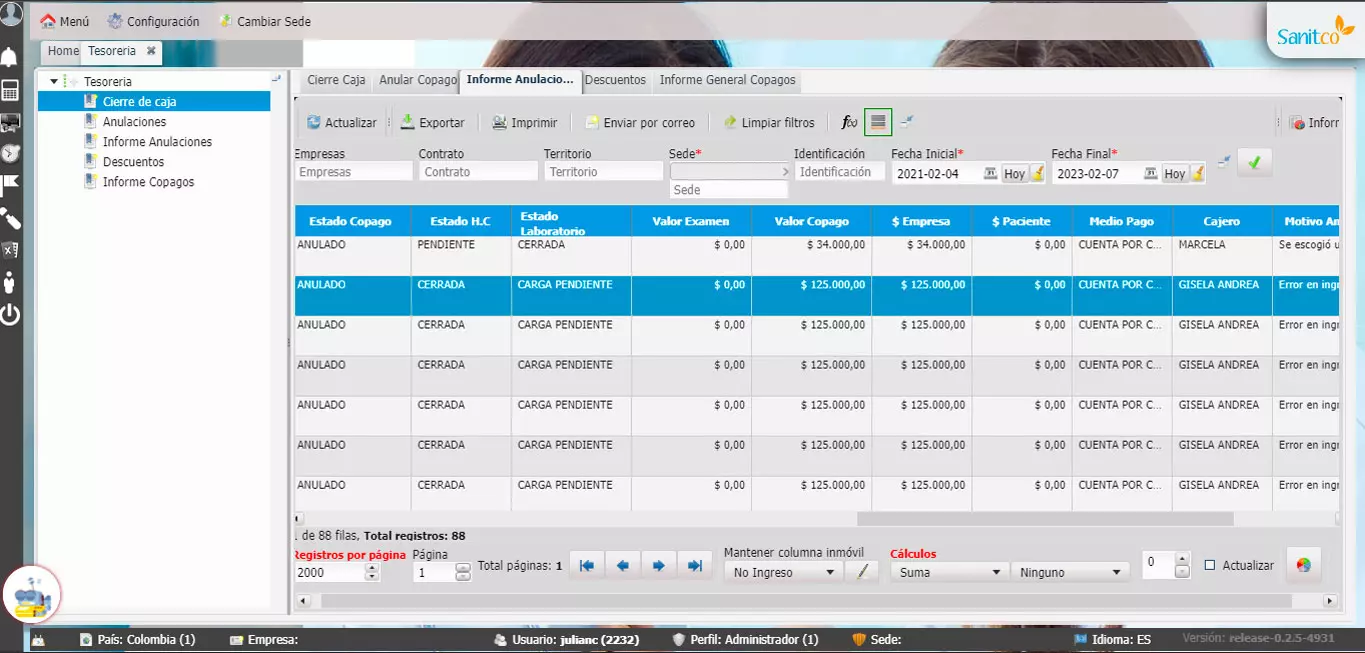Click the green checkmark apply filters button

[1254, 163]
